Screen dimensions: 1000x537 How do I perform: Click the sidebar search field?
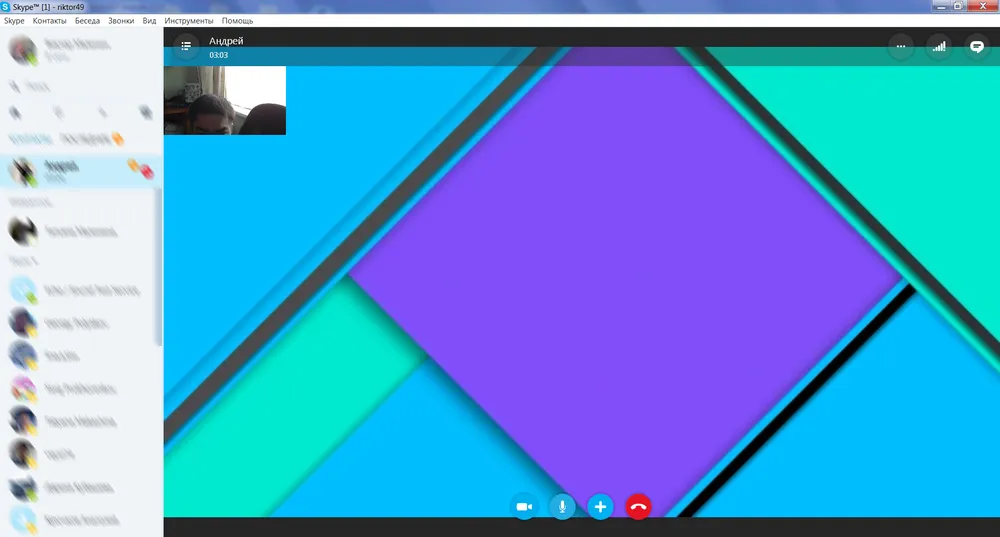(81, 87)
